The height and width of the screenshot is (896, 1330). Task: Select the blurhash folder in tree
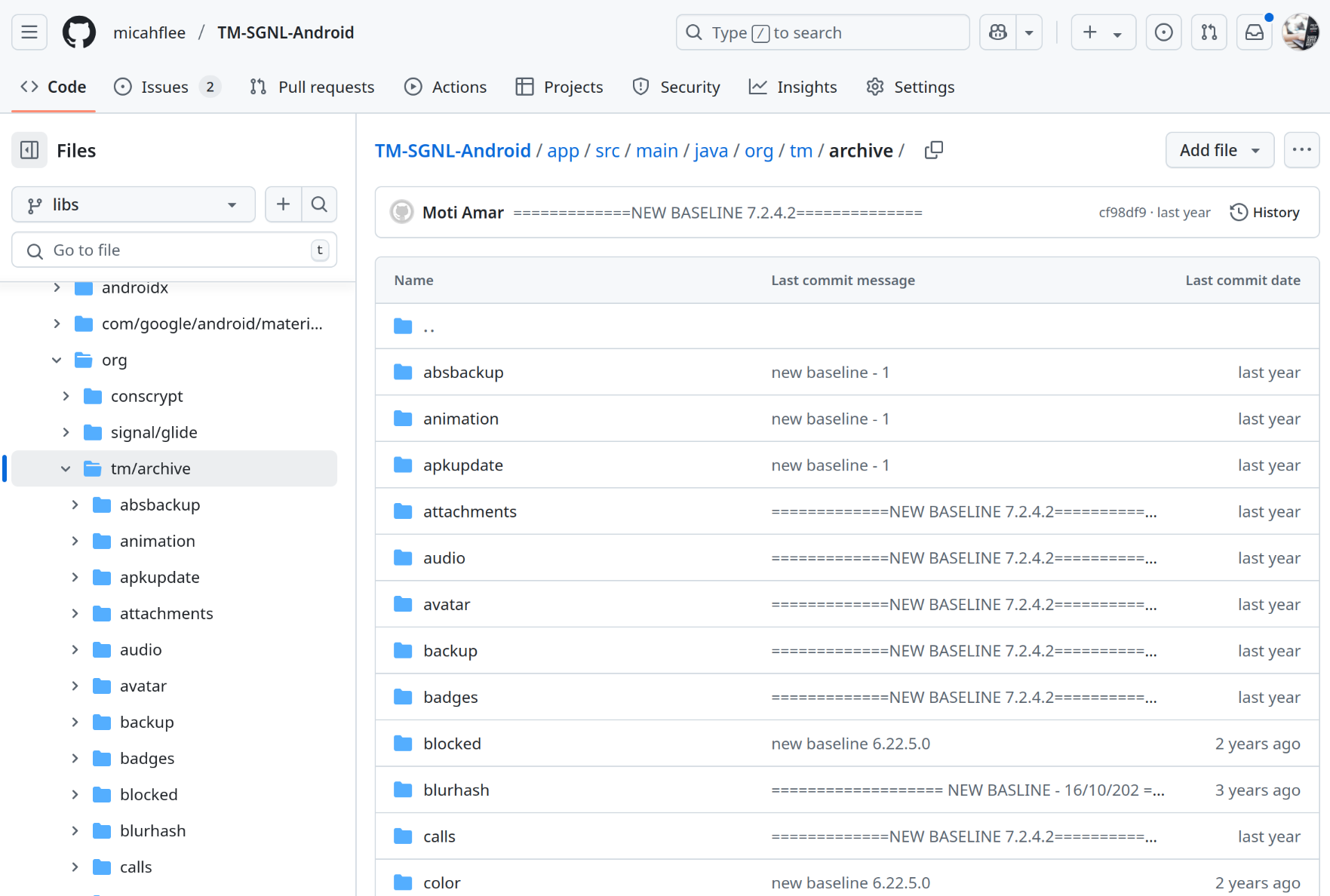[x=152, y=830]
